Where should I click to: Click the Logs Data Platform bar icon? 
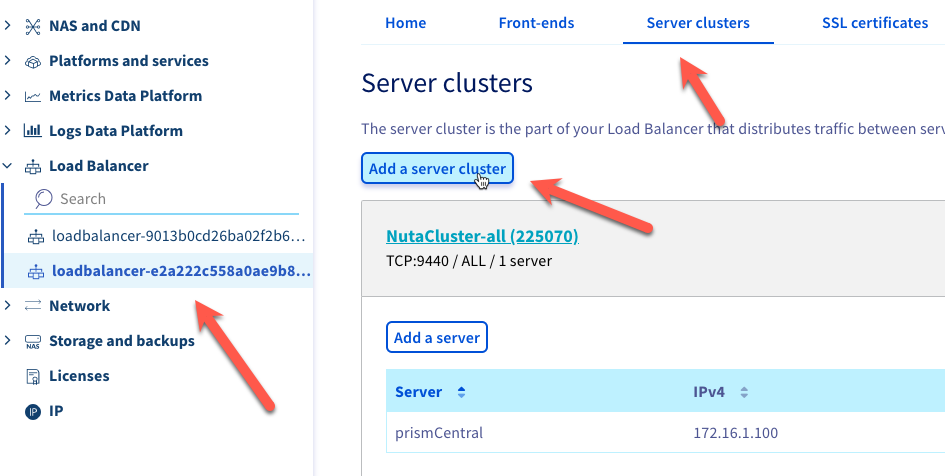[x=33, y=131]
